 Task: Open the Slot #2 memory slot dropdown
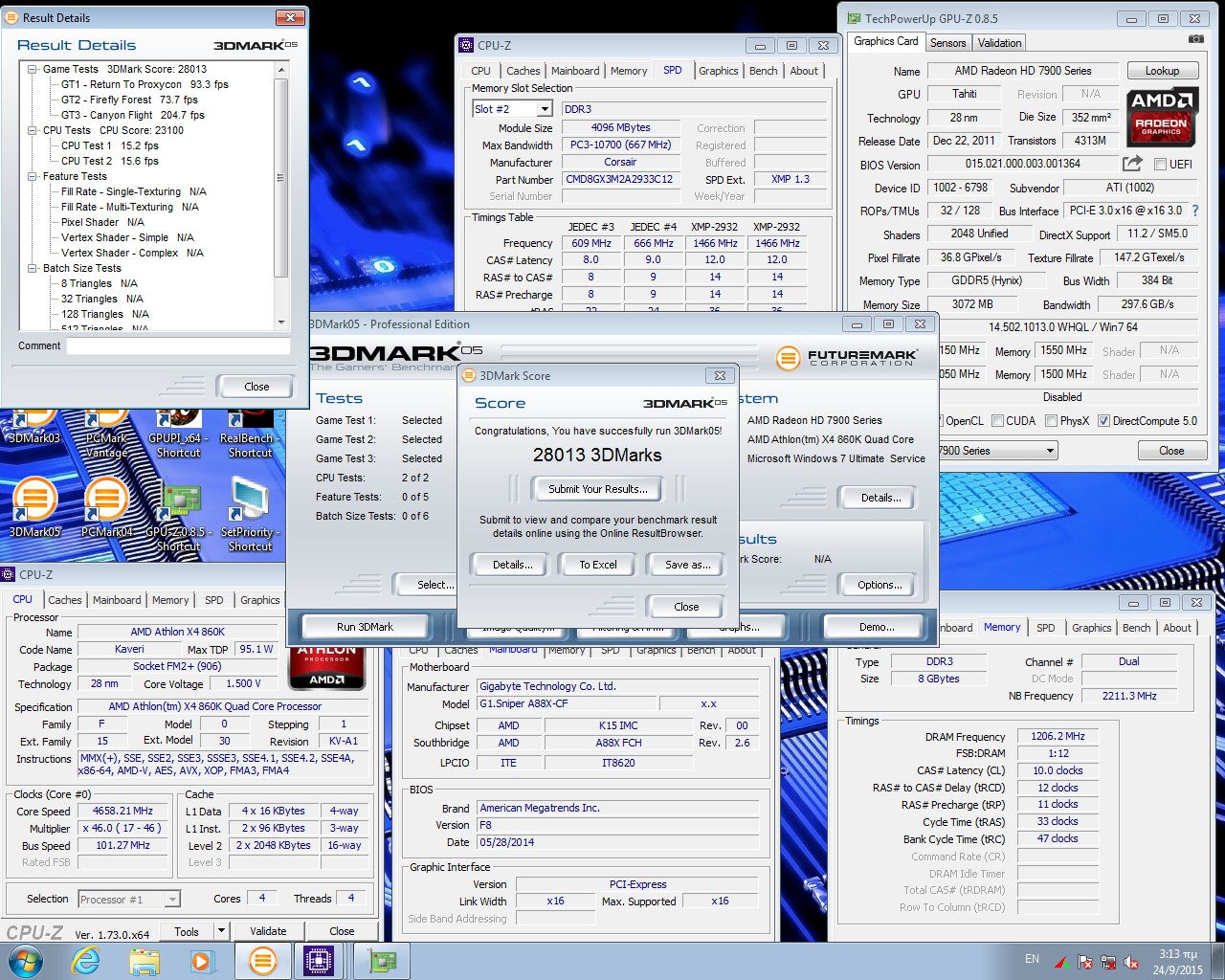545,109
